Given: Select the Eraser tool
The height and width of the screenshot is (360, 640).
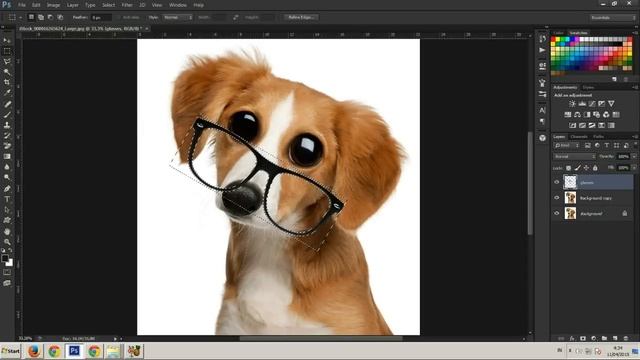Looking at the screenshot, I should pos(7,146).
